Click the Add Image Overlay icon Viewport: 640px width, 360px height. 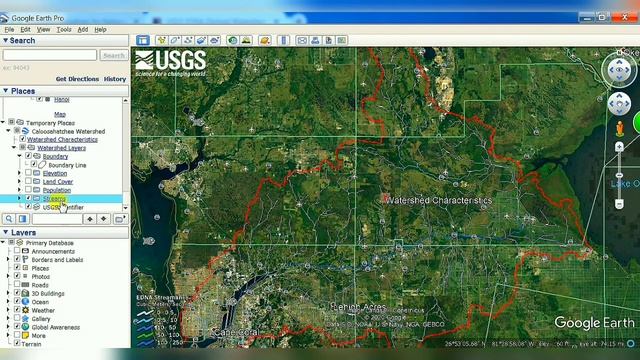(x=201, y=40)
